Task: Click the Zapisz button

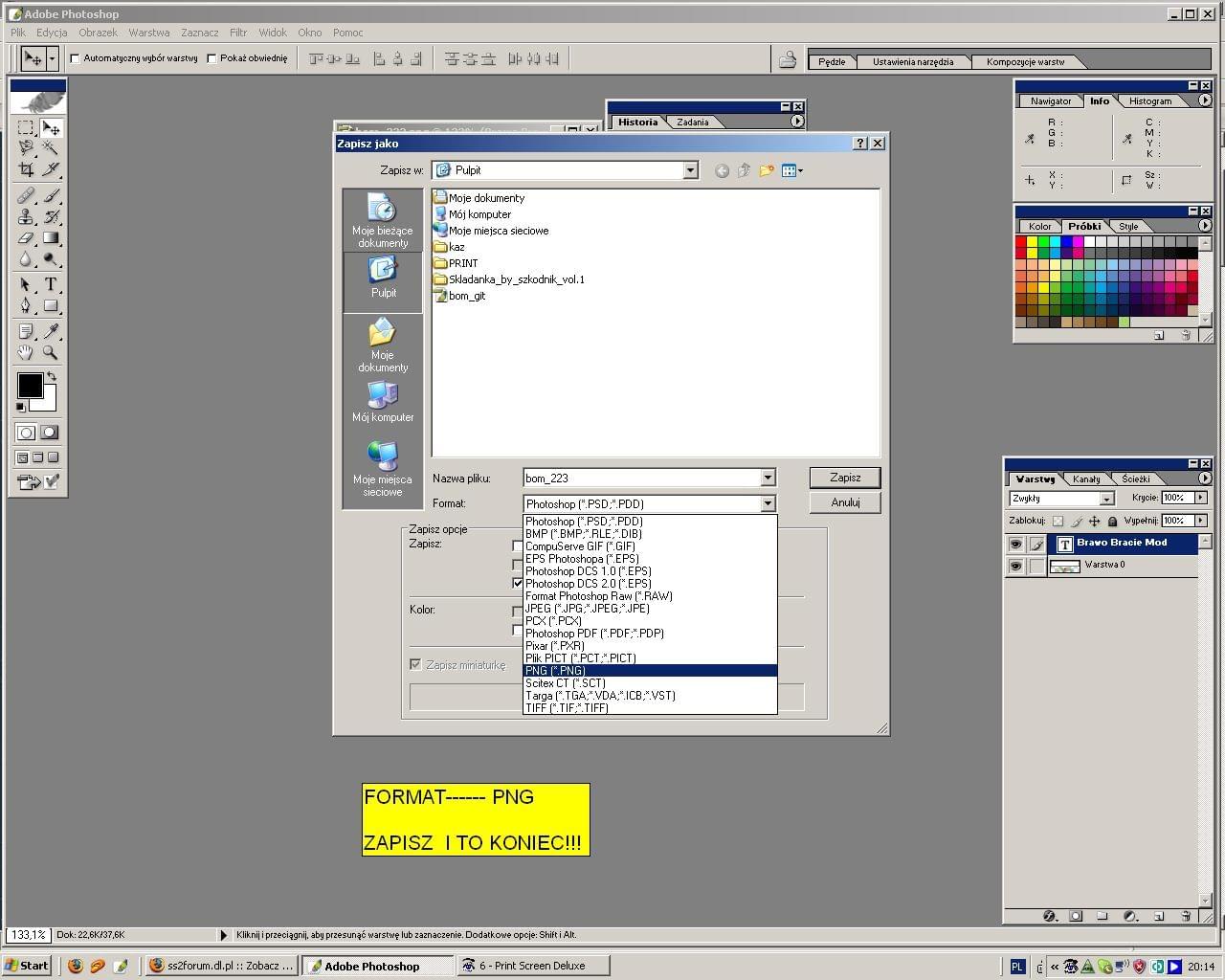Action: click(x=845, y=477)
